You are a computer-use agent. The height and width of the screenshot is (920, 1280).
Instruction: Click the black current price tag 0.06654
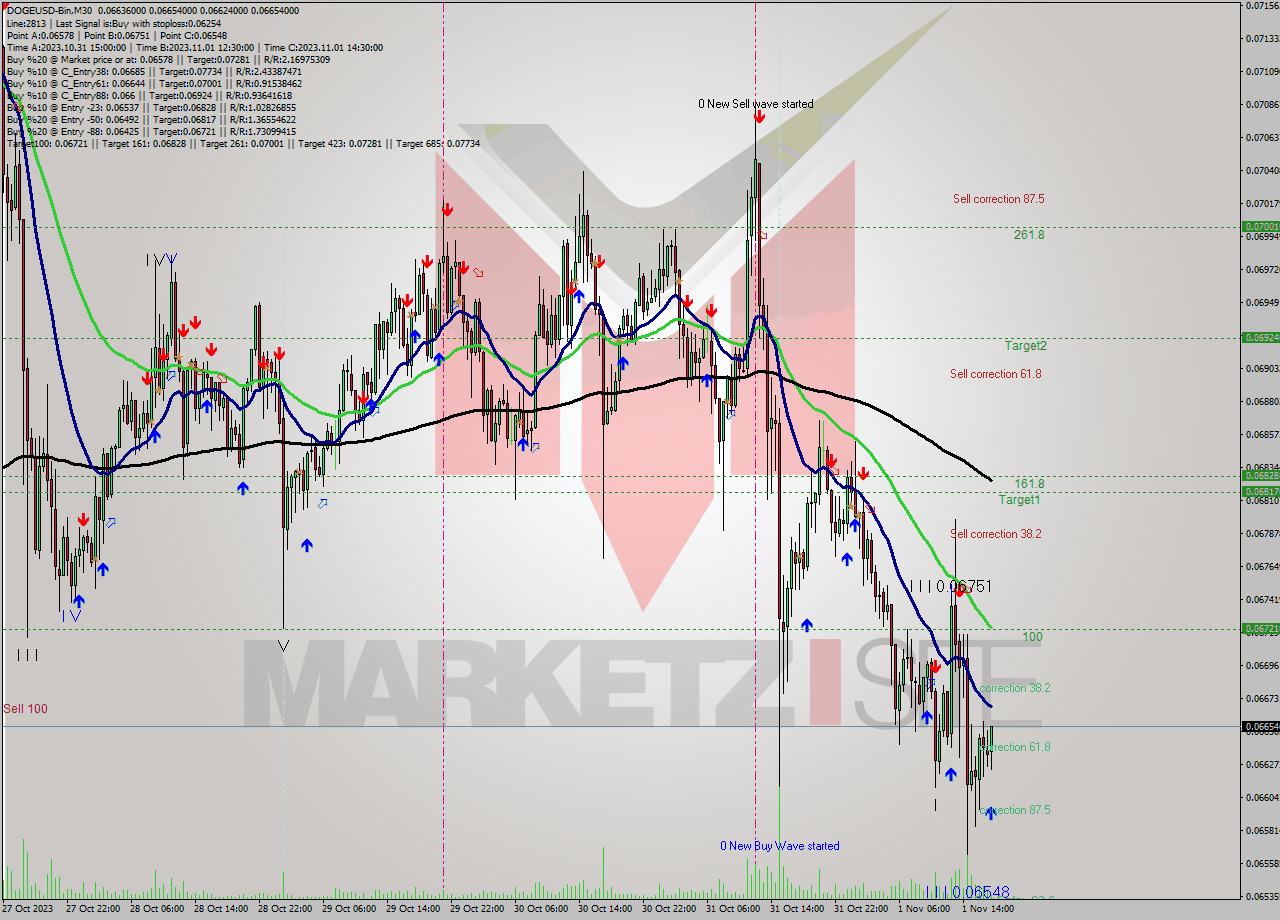[1260, 727]
